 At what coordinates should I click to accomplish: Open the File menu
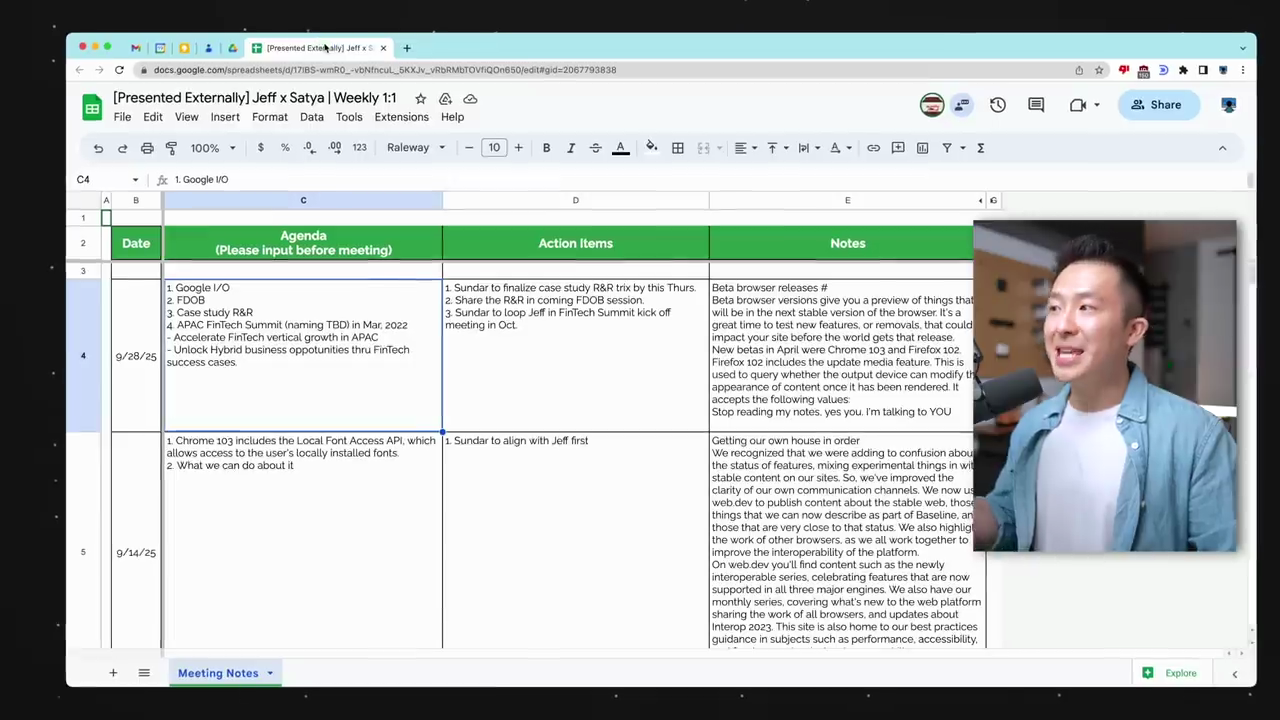[x=122, y=117]
